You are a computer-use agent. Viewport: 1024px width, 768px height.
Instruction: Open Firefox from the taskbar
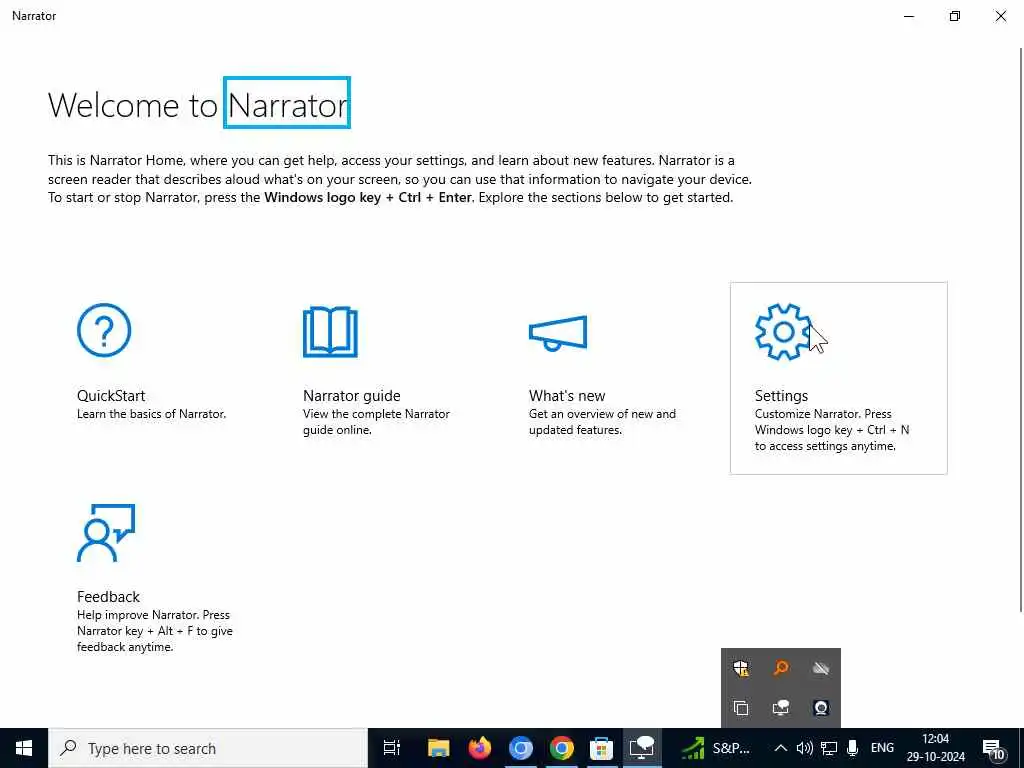point(479,748)
